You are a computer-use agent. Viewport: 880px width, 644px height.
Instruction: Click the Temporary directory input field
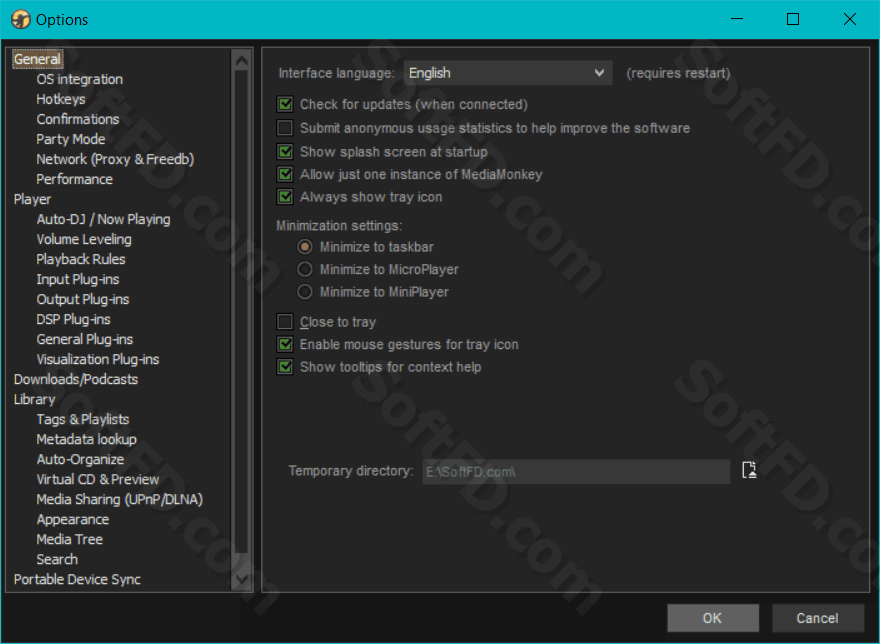(x=576, y=472)
